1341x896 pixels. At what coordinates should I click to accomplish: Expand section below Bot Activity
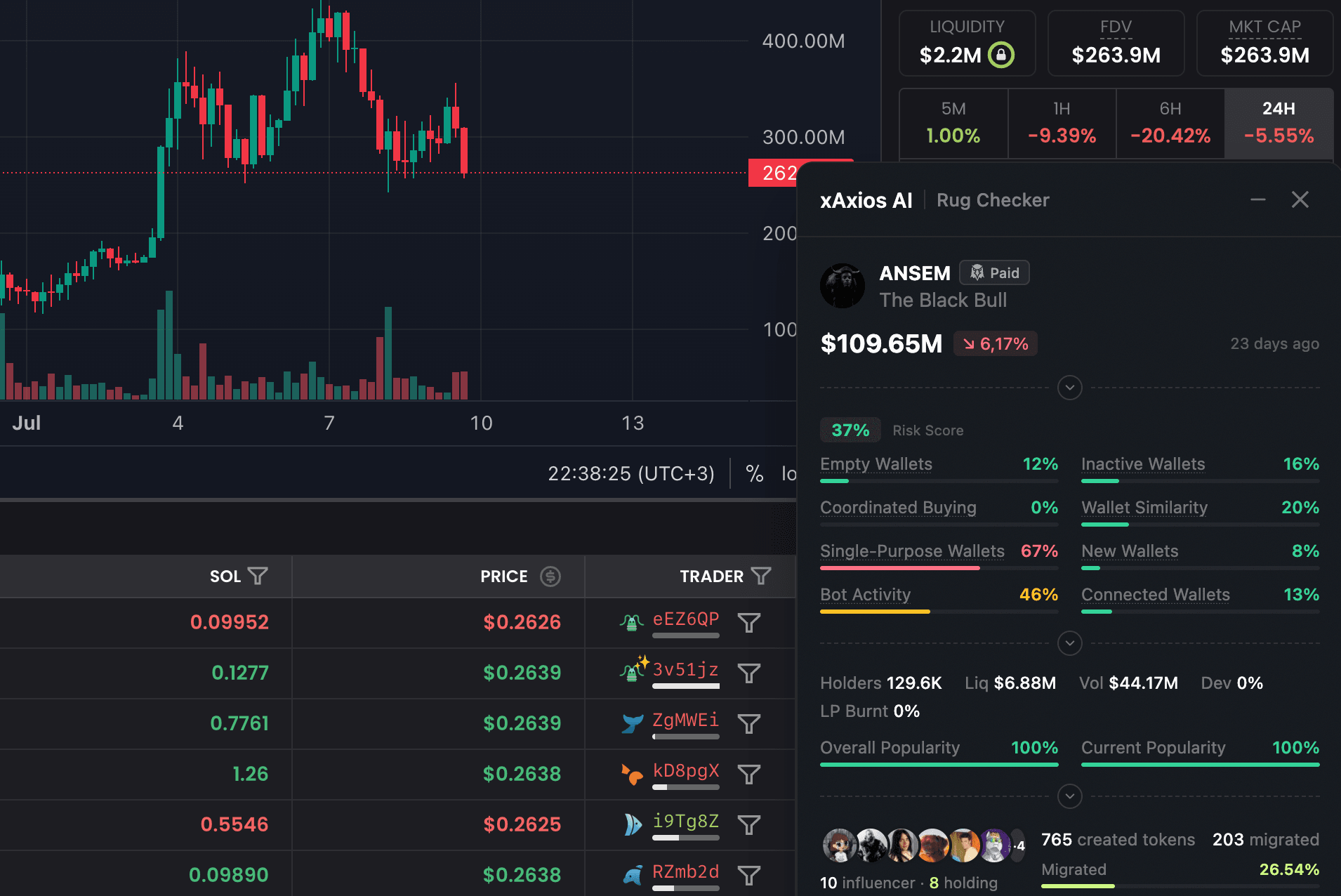tap(1070, 643)
